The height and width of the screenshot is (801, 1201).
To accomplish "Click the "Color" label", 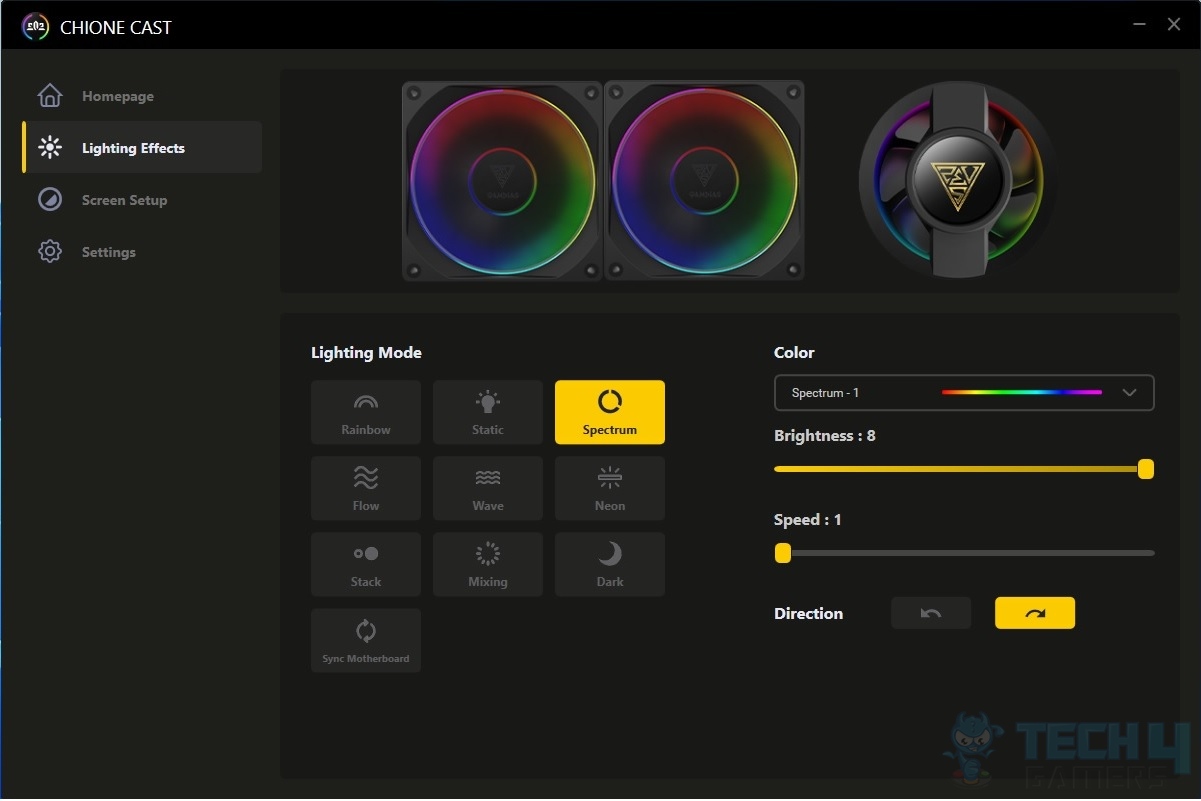I will [x=794, y=353].
